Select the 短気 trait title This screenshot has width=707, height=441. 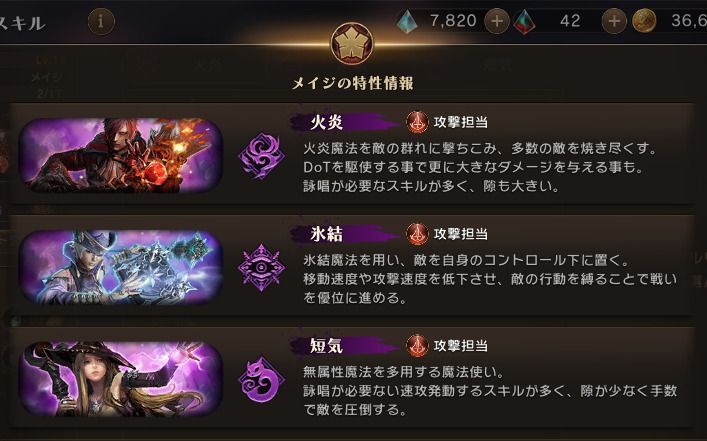click(x=326, y=346)
